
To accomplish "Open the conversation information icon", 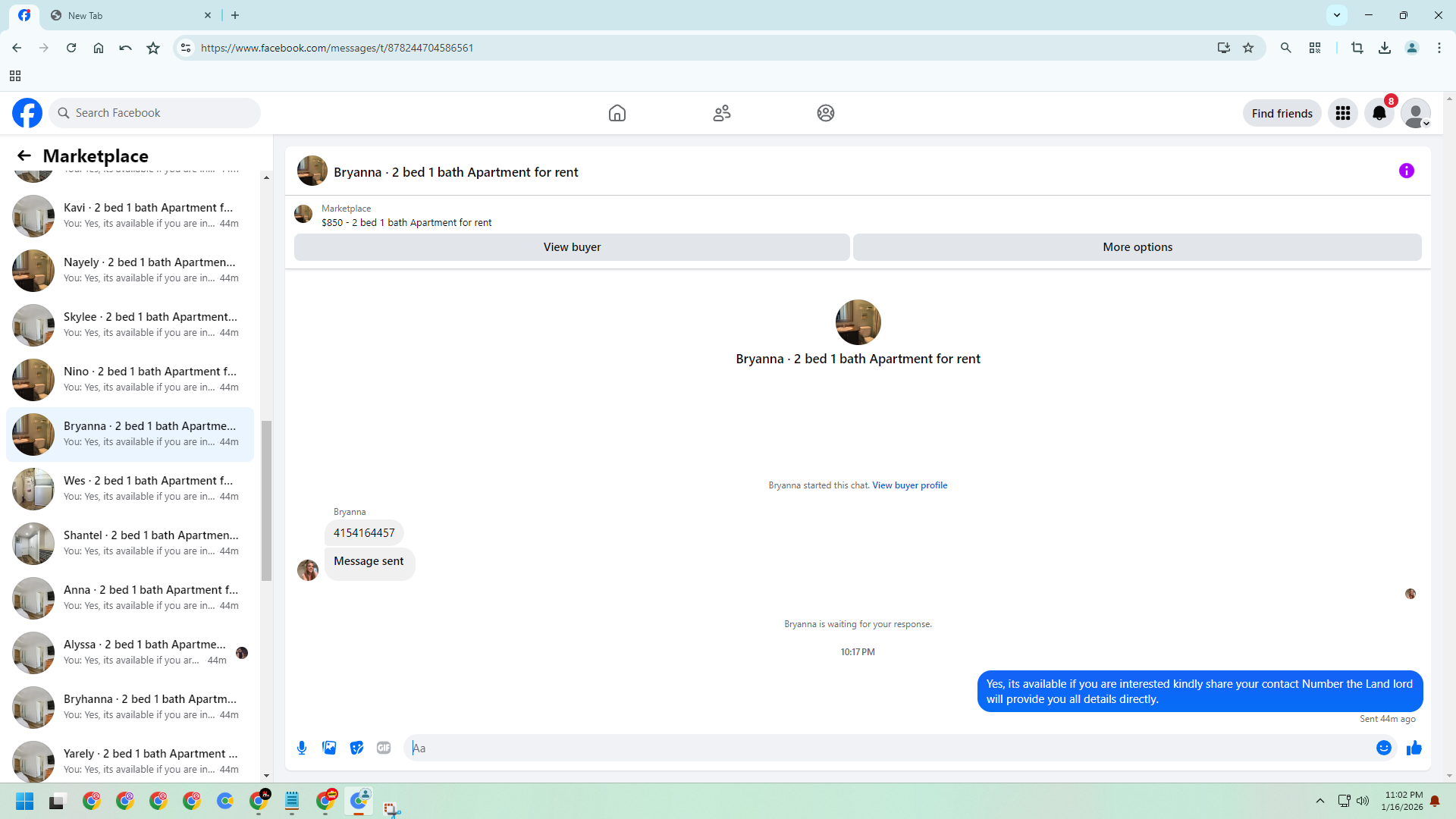I will pyautogui.click(x=1406, y=171).
